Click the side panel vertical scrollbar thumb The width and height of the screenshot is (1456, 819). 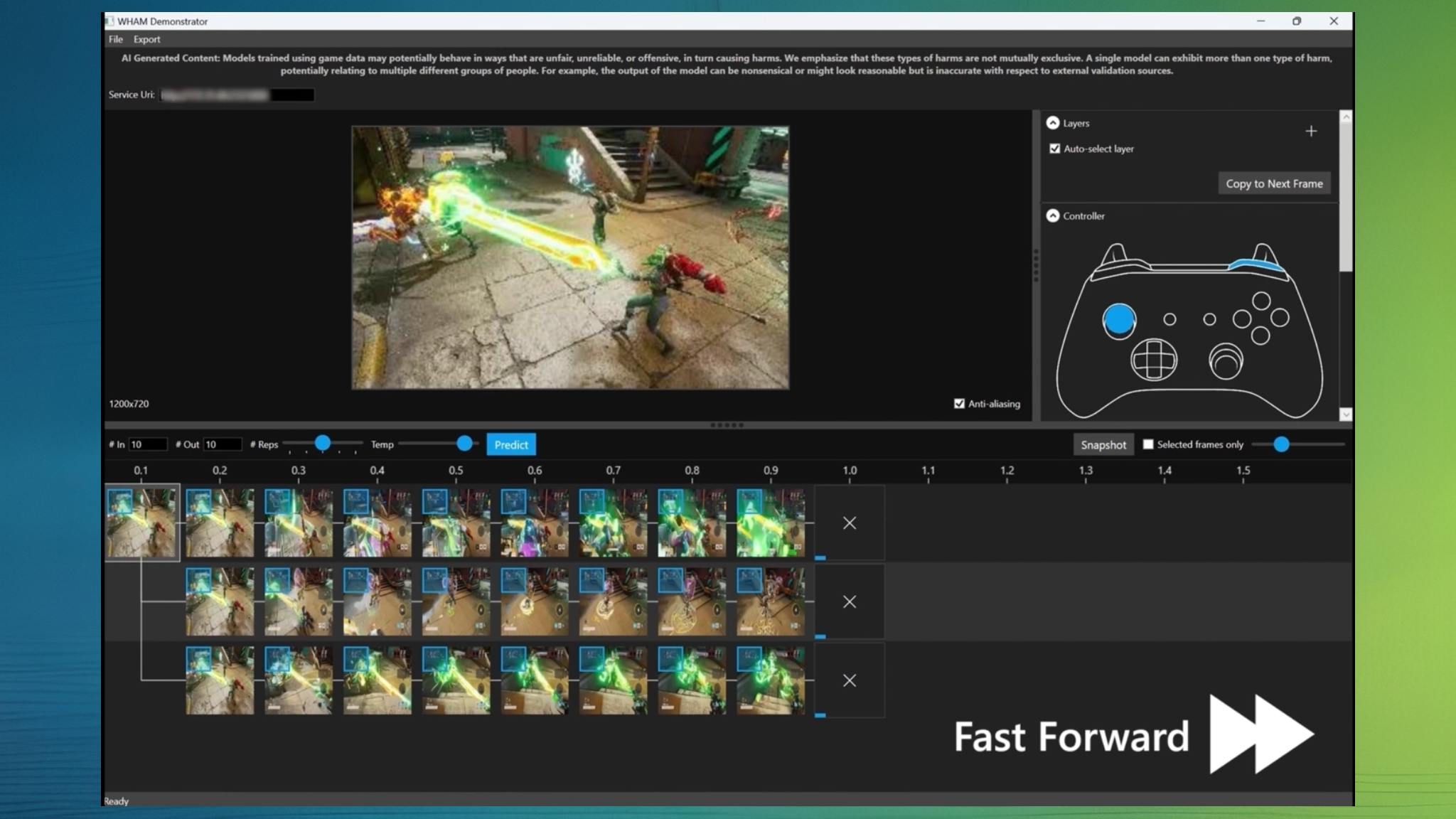(x=1346, y=197)
